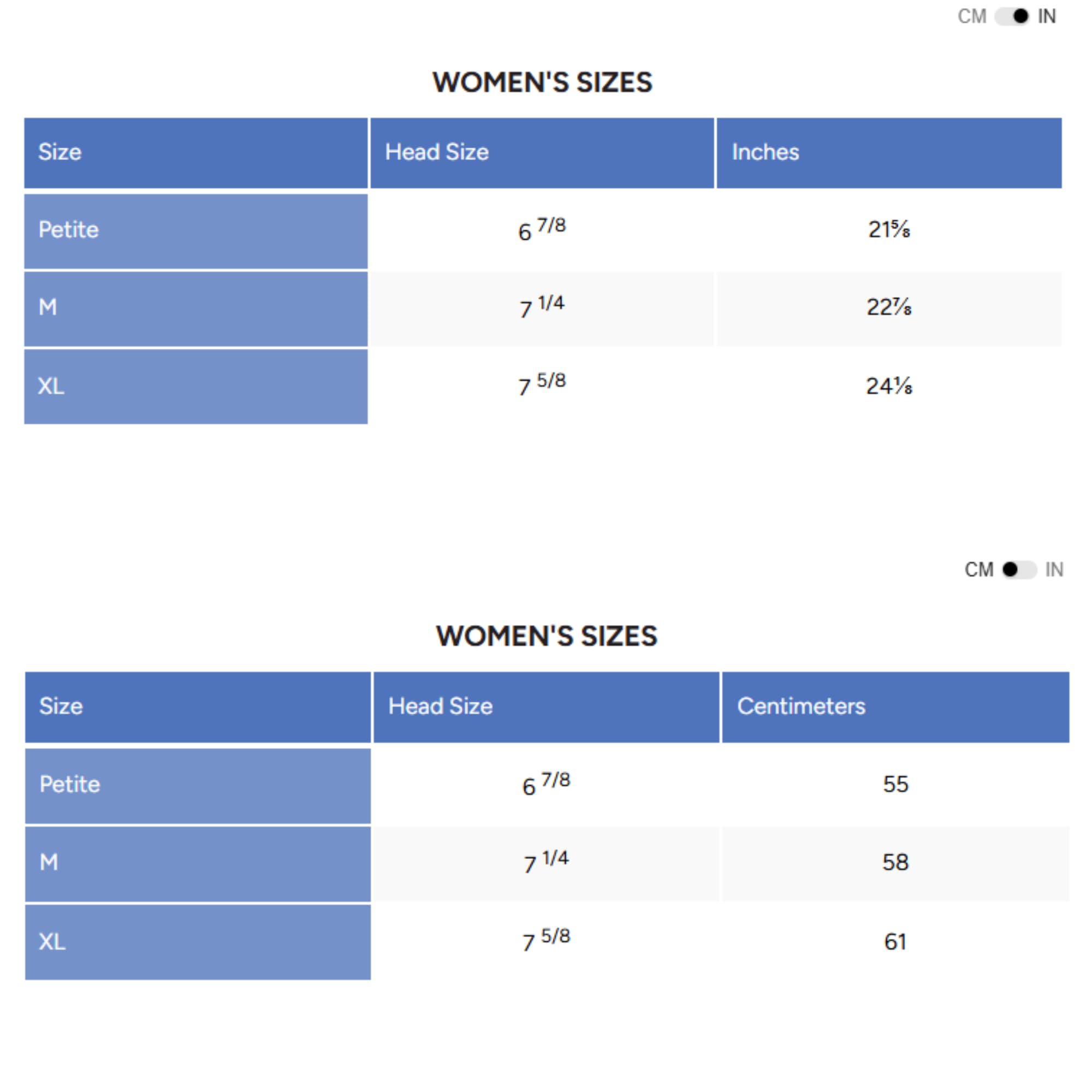Select the M row in the inches table
This screenshot has width=1092, height=1092.
point(195,308)
